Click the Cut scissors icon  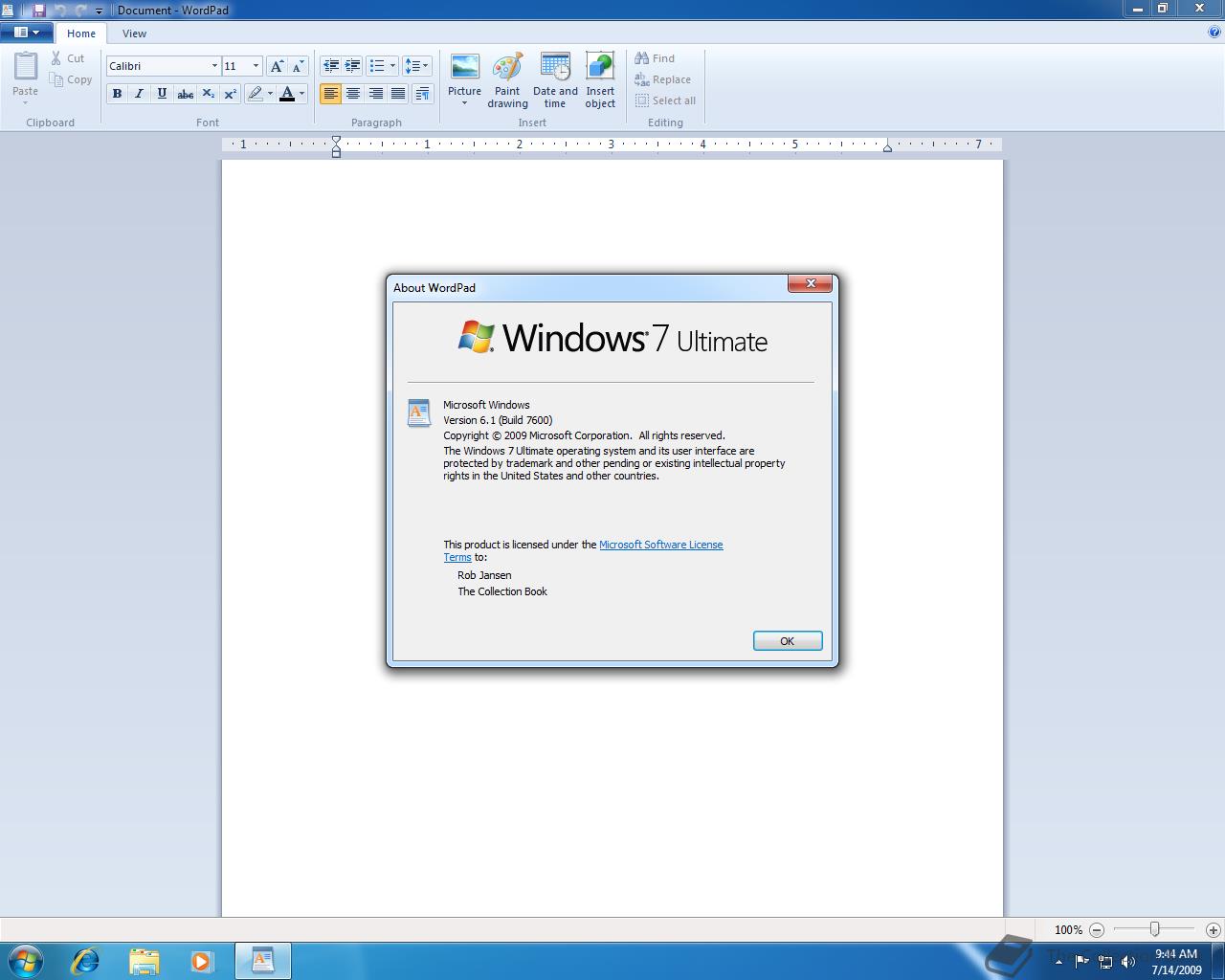(x=56, y=58)
